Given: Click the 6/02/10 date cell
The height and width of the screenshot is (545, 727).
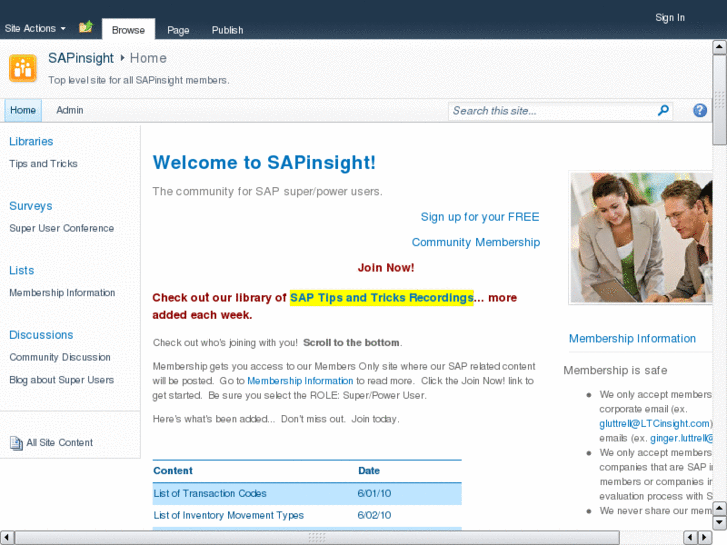Looking at the screenshot, I should point(374,515).
